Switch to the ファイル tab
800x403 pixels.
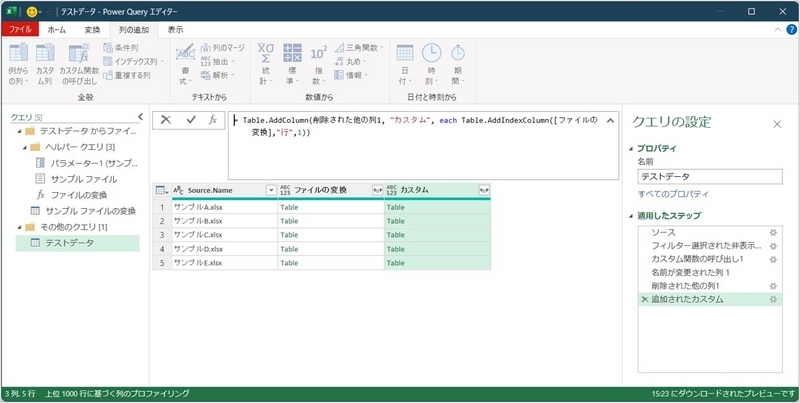20,30
